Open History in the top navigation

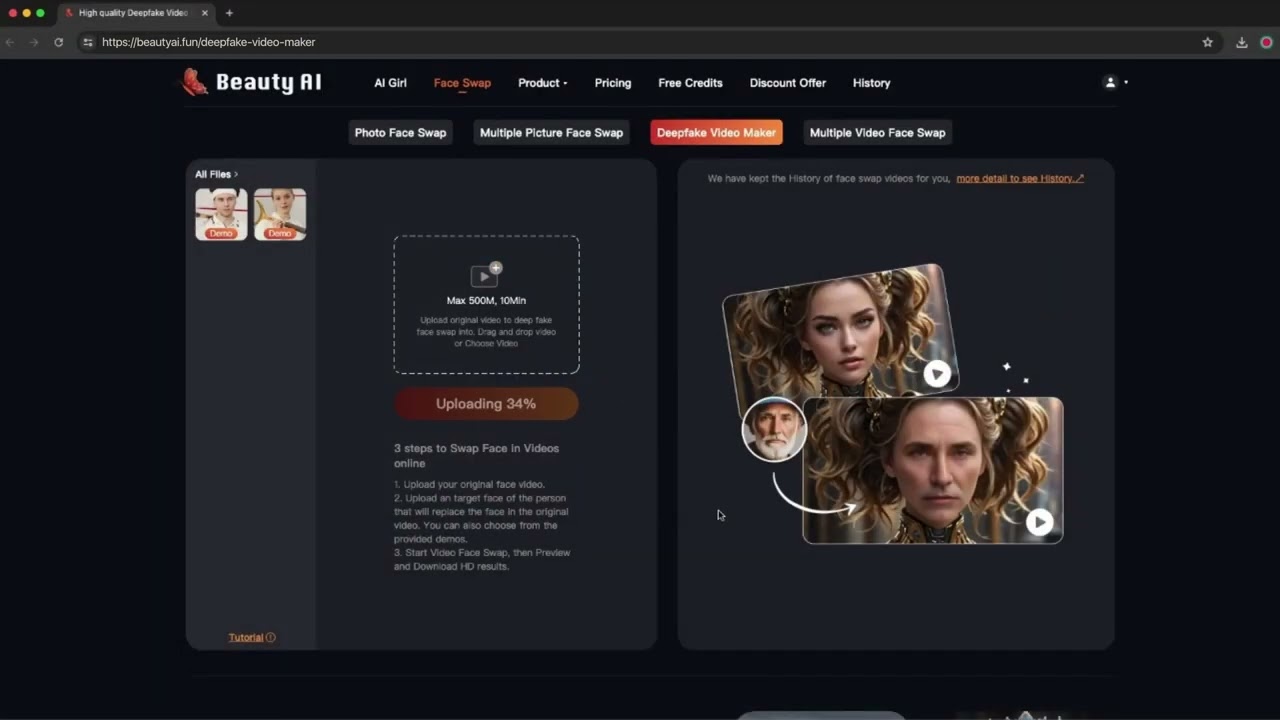871,83
